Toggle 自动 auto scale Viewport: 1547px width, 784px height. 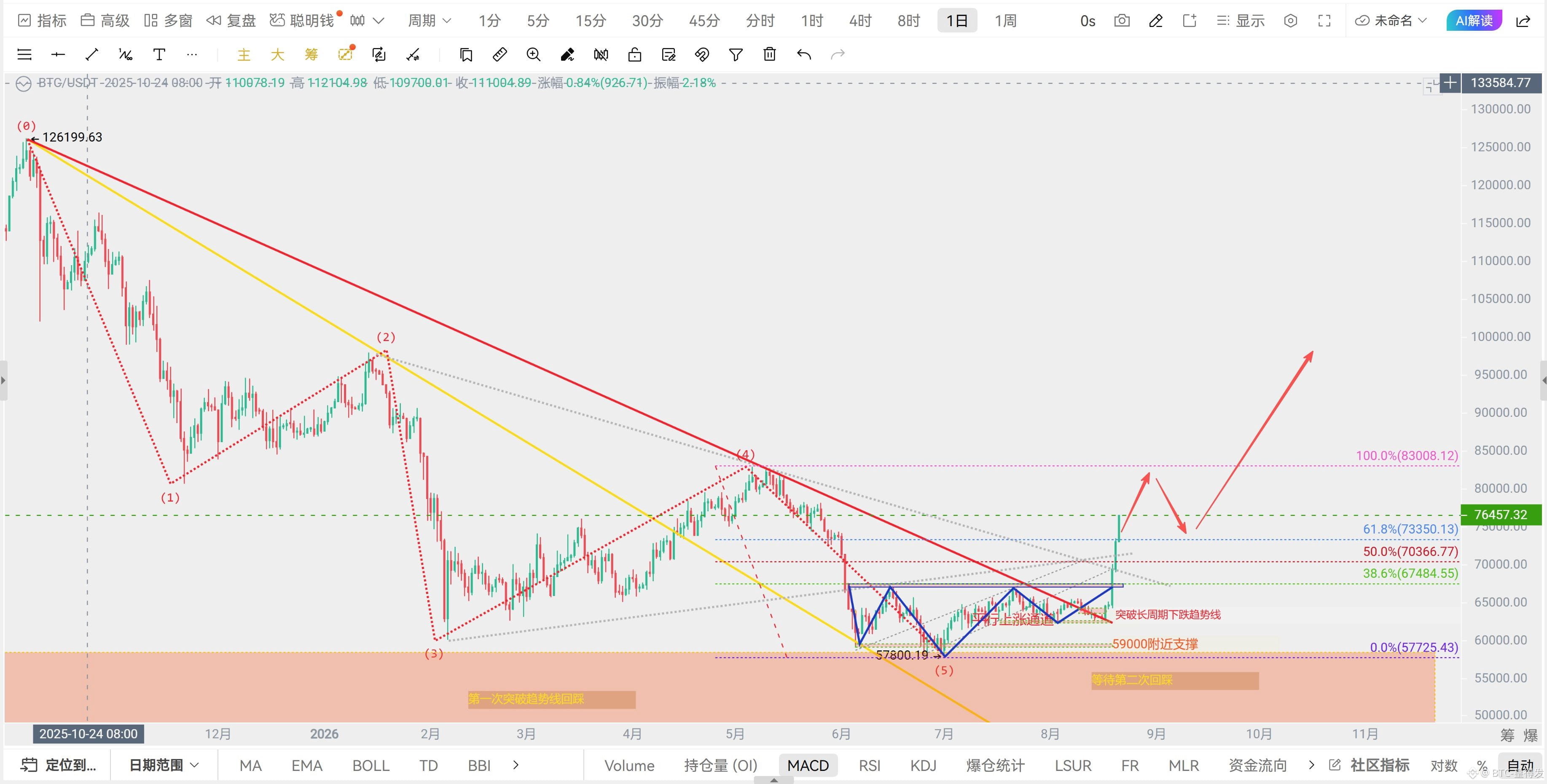[1520, 765]
